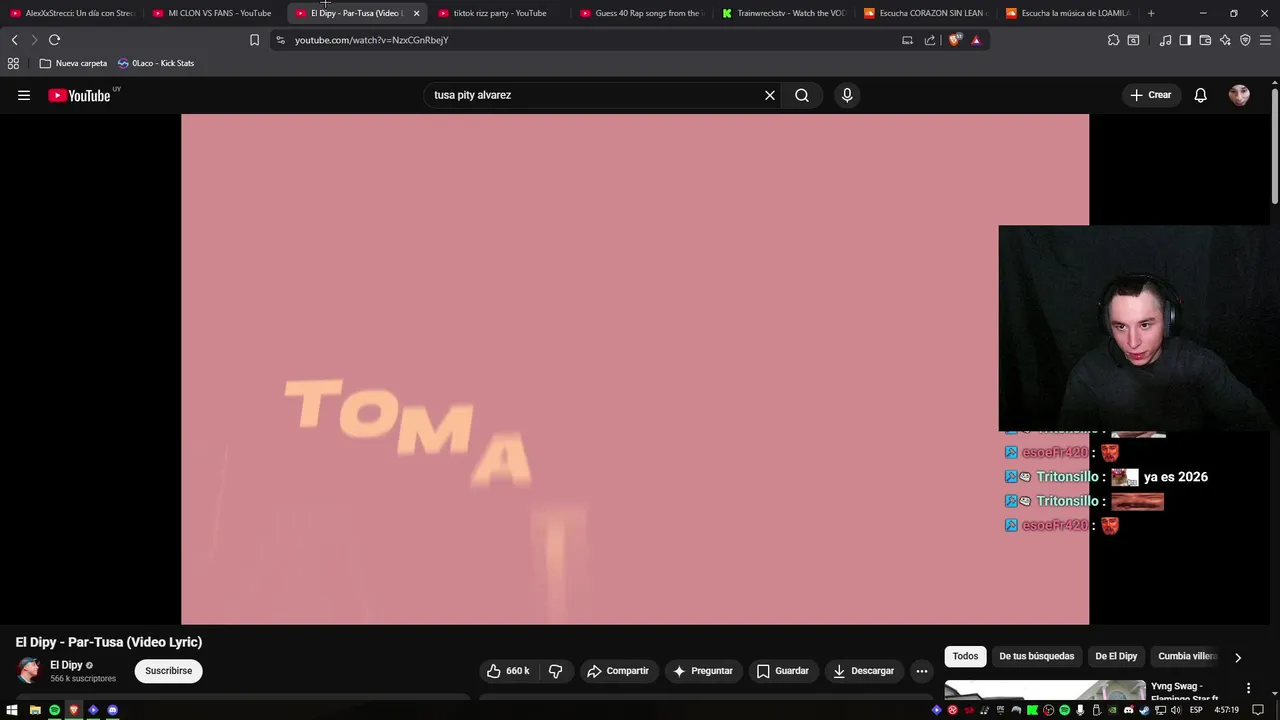Reload the page

(x=54, y=40)
